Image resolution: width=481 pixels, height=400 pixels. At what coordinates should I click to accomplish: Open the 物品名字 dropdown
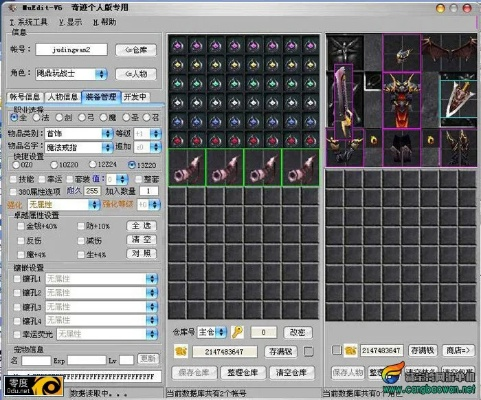tap(107, 147)
